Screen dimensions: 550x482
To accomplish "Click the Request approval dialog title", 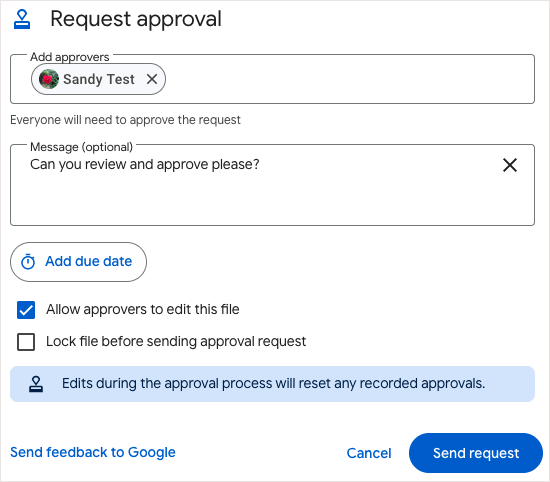I will click(x=136, y=19).
